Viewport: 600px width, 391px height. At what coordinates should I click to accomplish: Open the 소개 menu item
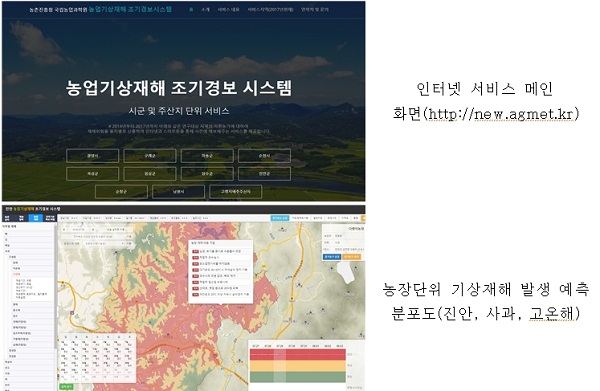click(x=206, y=10)
